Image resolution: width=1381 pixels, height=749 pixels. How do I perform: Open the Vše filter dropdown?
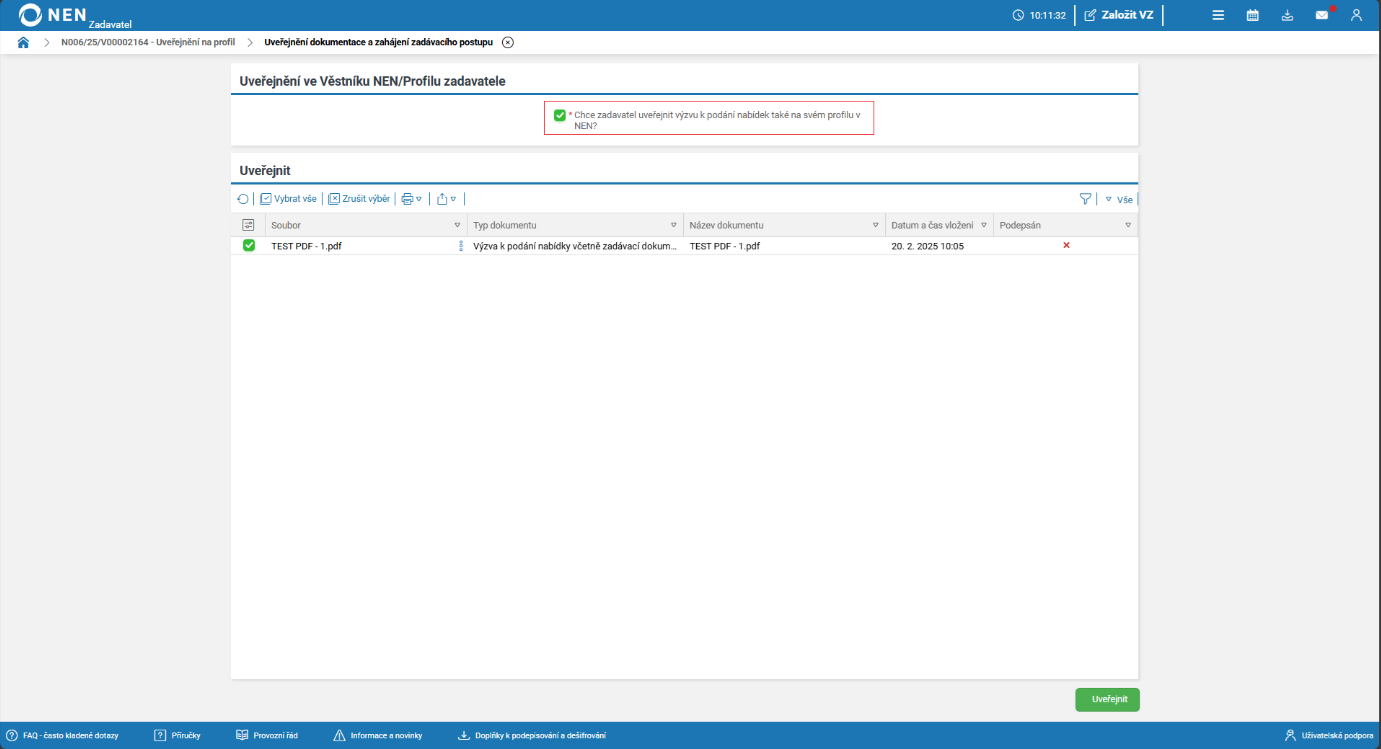click(1119, 199)
